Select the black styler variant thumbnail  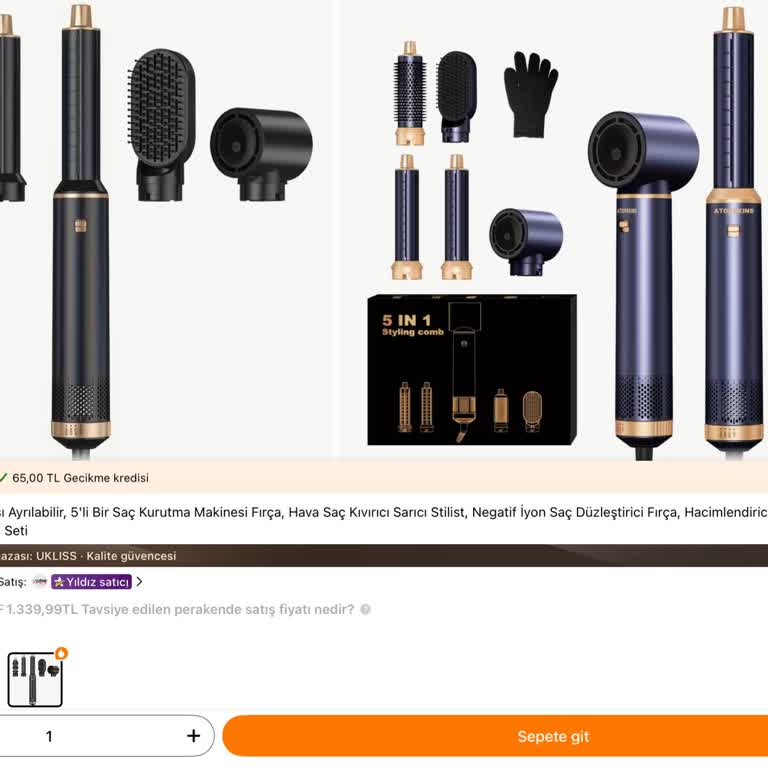35,679
